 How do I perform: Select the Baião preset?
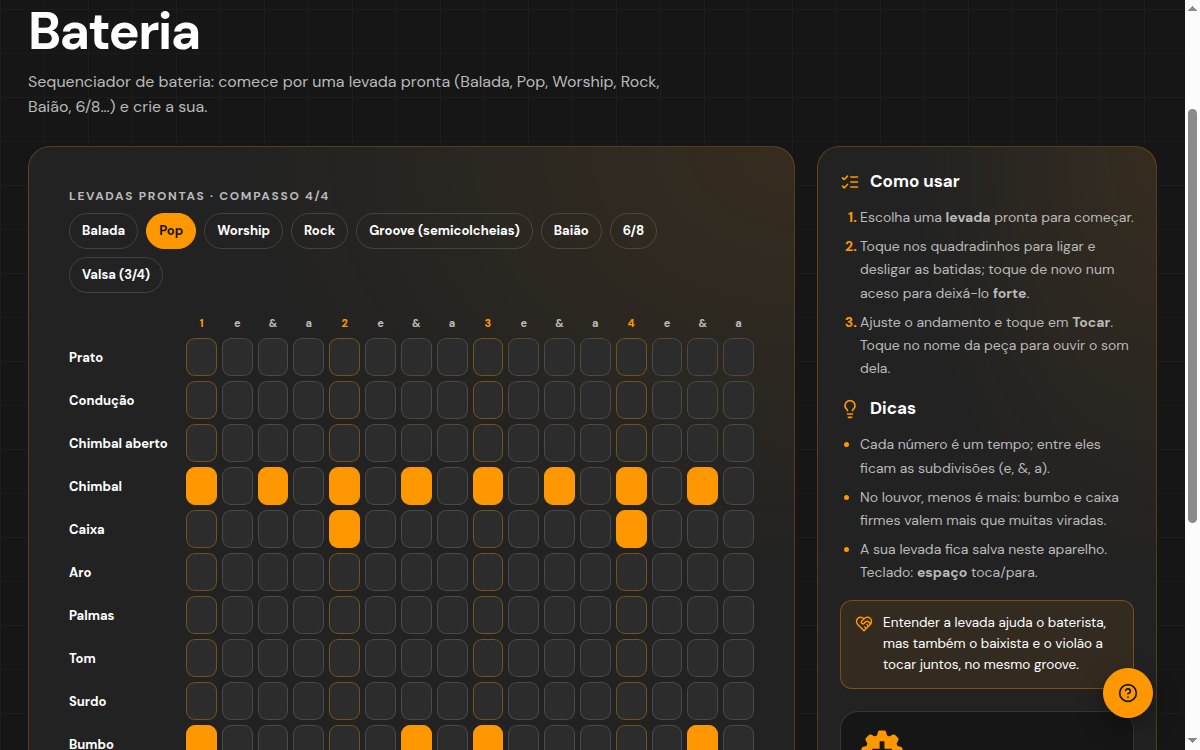572,231
